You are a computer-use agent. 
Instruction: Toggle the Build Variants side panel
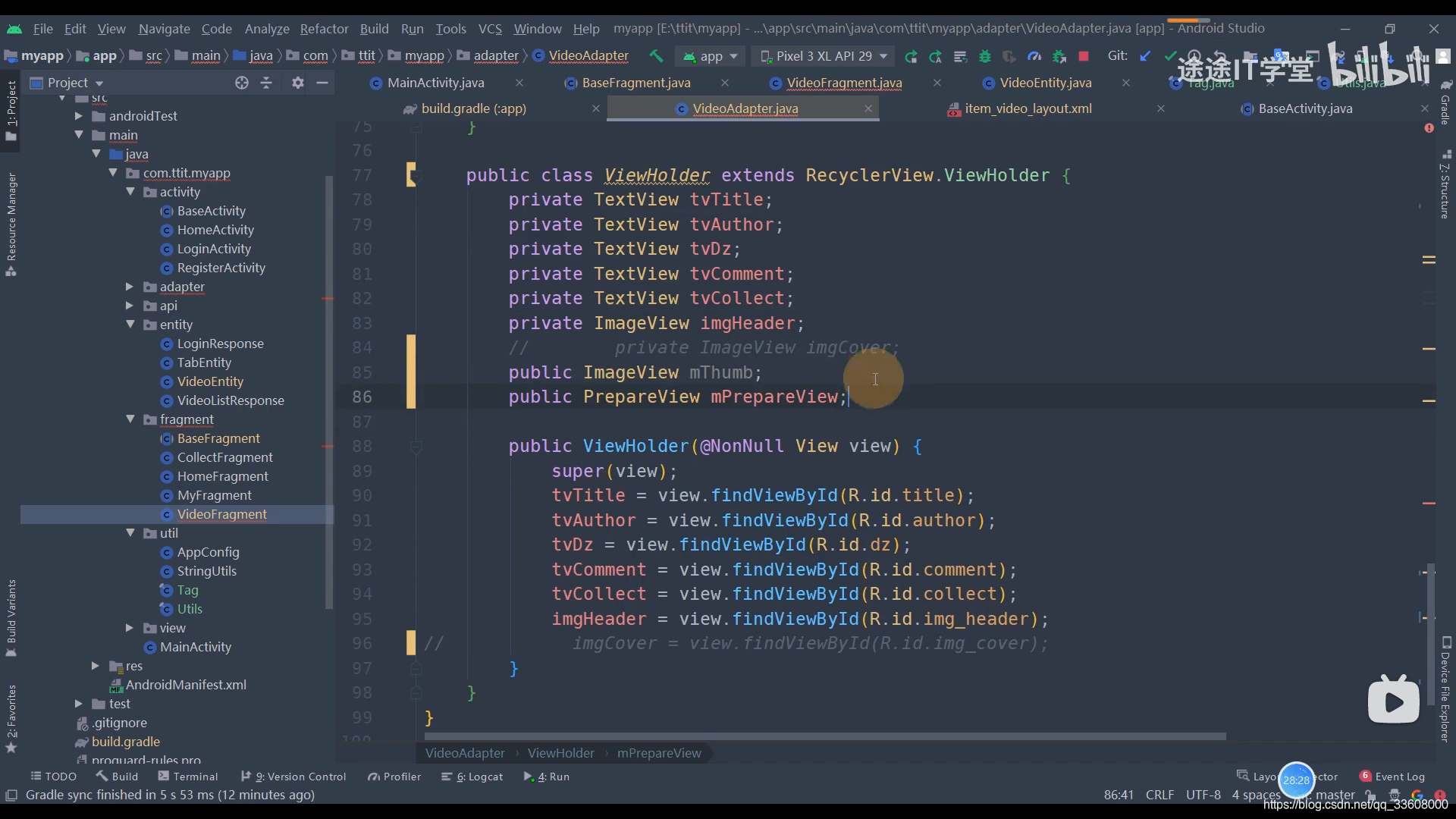[11, 618]
